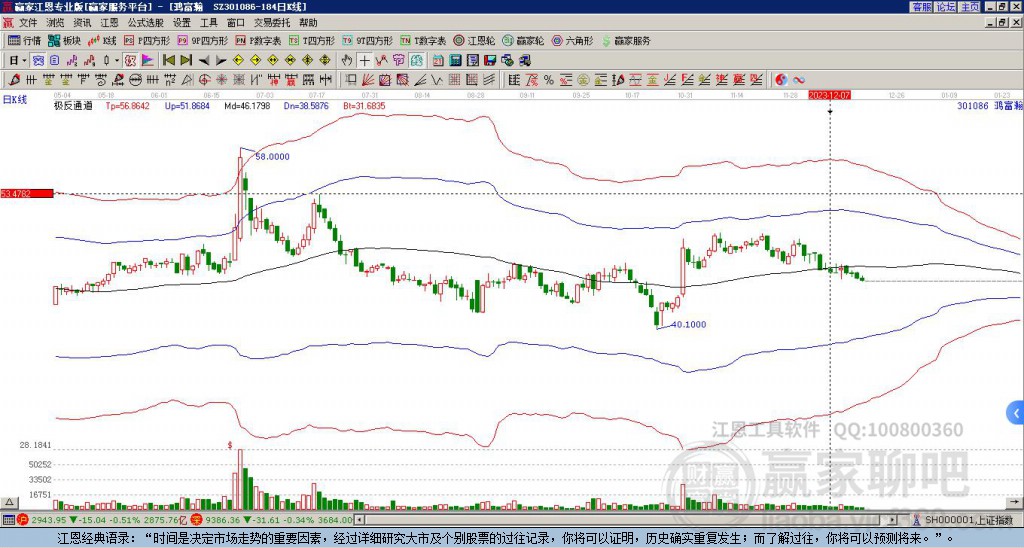This screenshot has width=1024, height=548.
Task: Open the 板块 sector panel
Action: (x=64, y=40)
